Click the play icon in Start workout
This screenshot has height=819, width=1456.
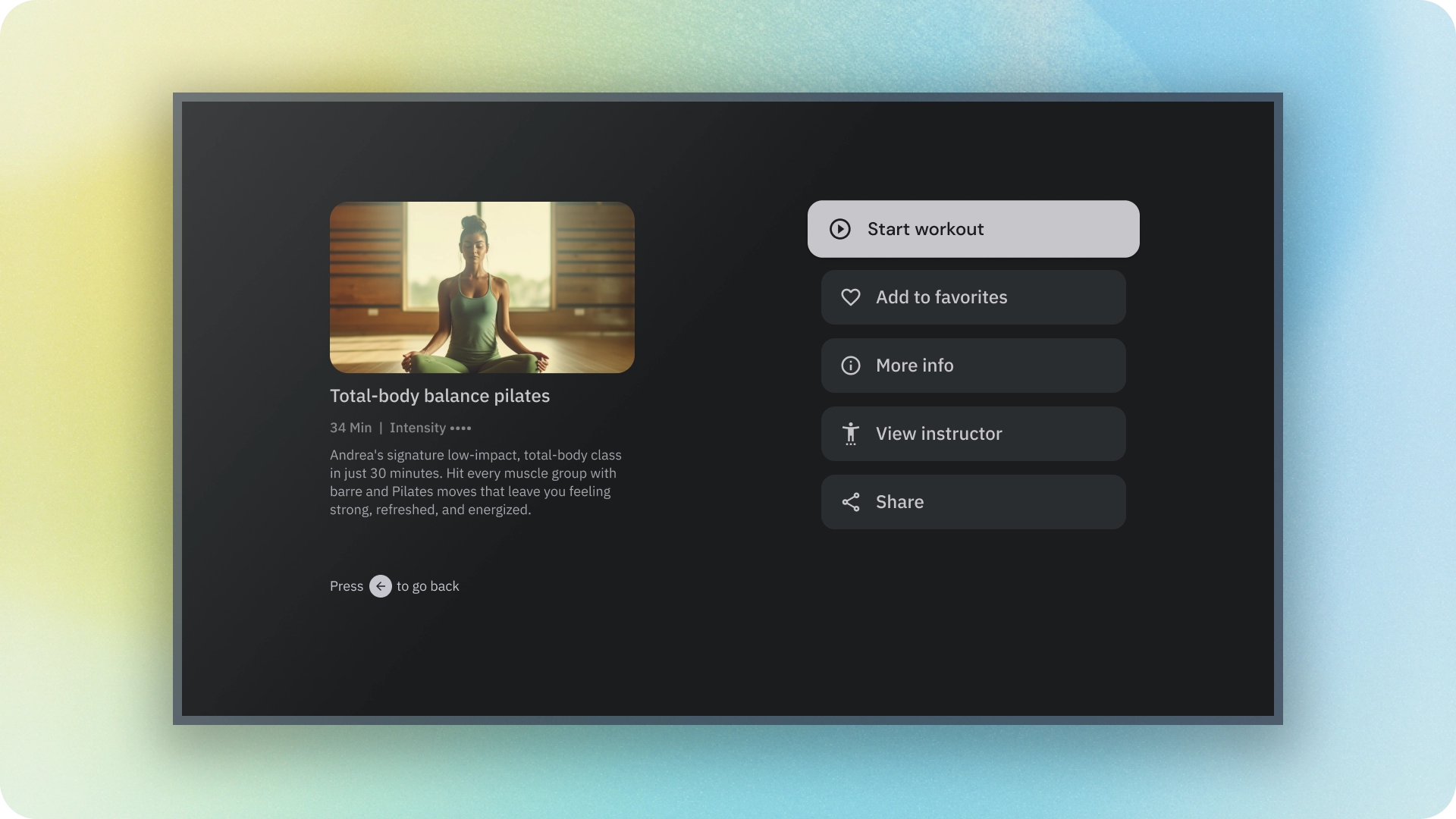pyautogui.click(x=839, y=229)
